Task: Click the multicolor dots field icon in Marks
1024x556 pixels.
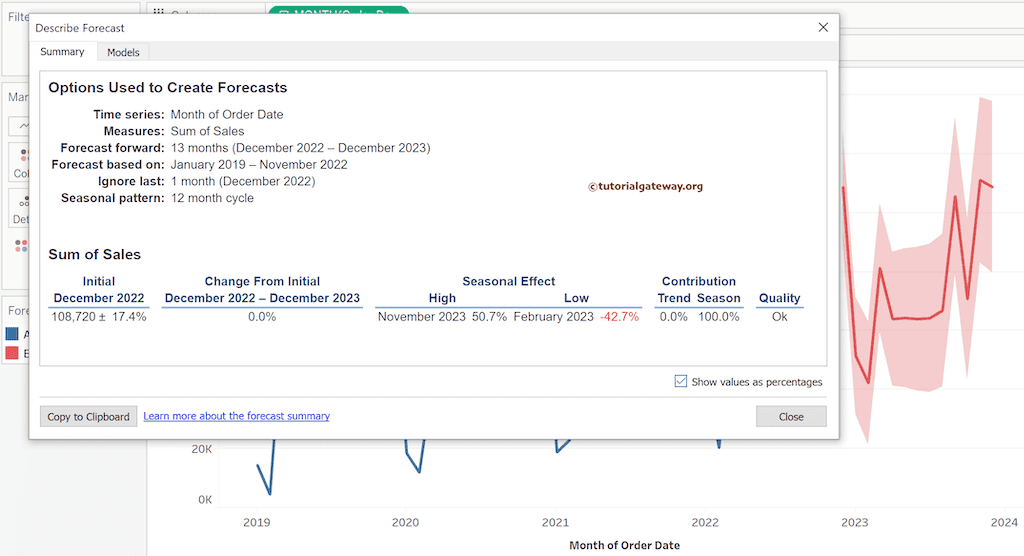Action: tap(20, 245)
